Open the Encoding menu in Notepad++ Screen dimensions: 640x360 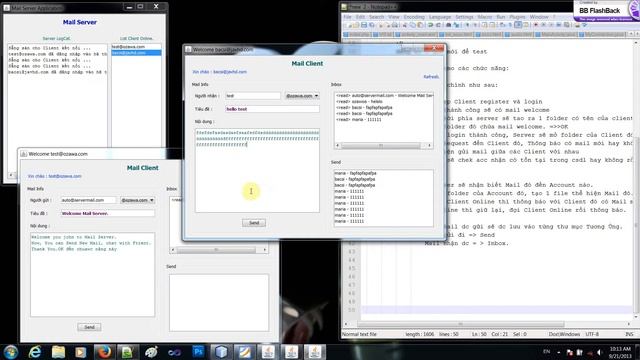click(414, 17)
